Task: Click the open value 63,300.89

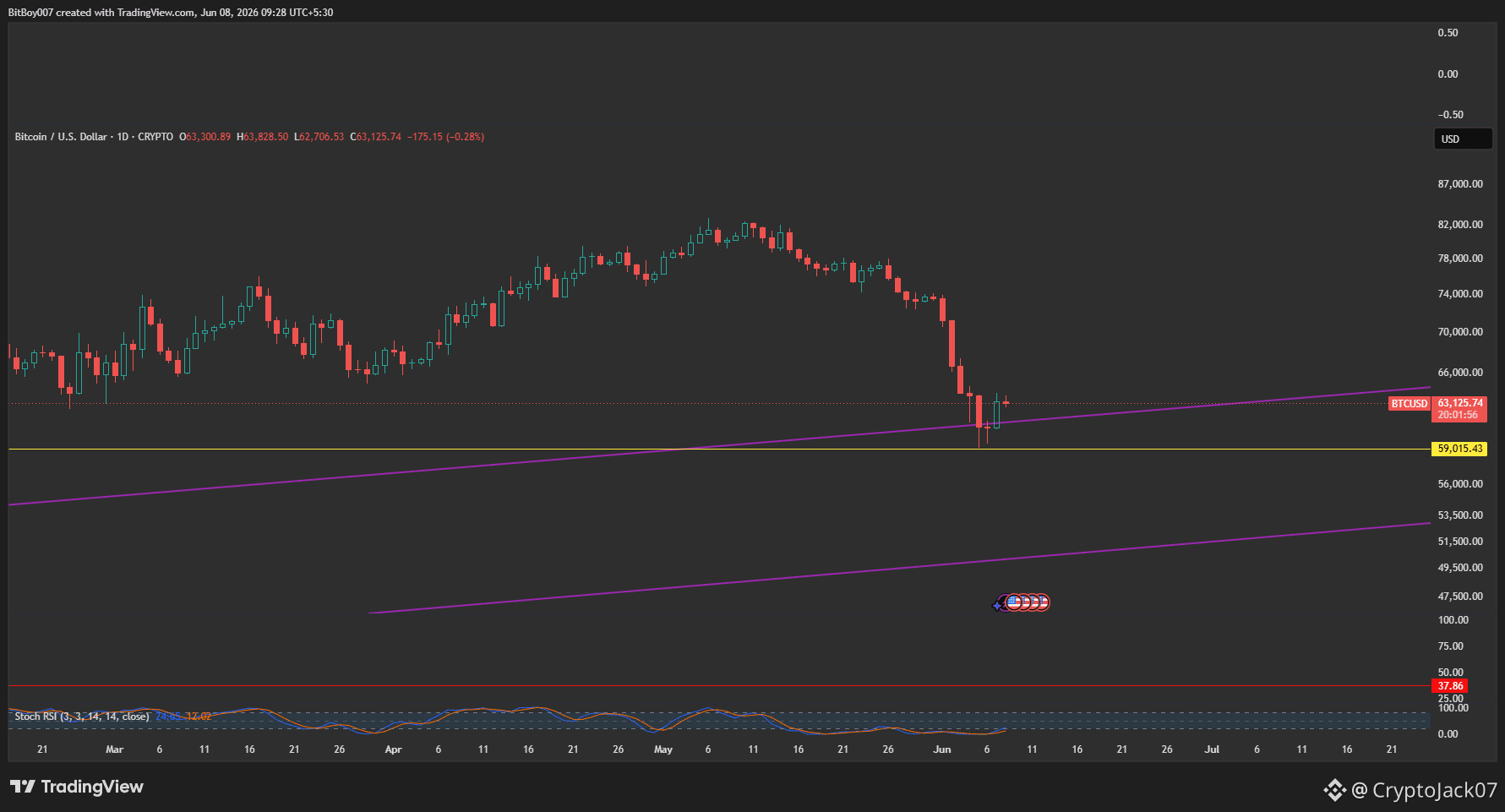Action: 208,137
